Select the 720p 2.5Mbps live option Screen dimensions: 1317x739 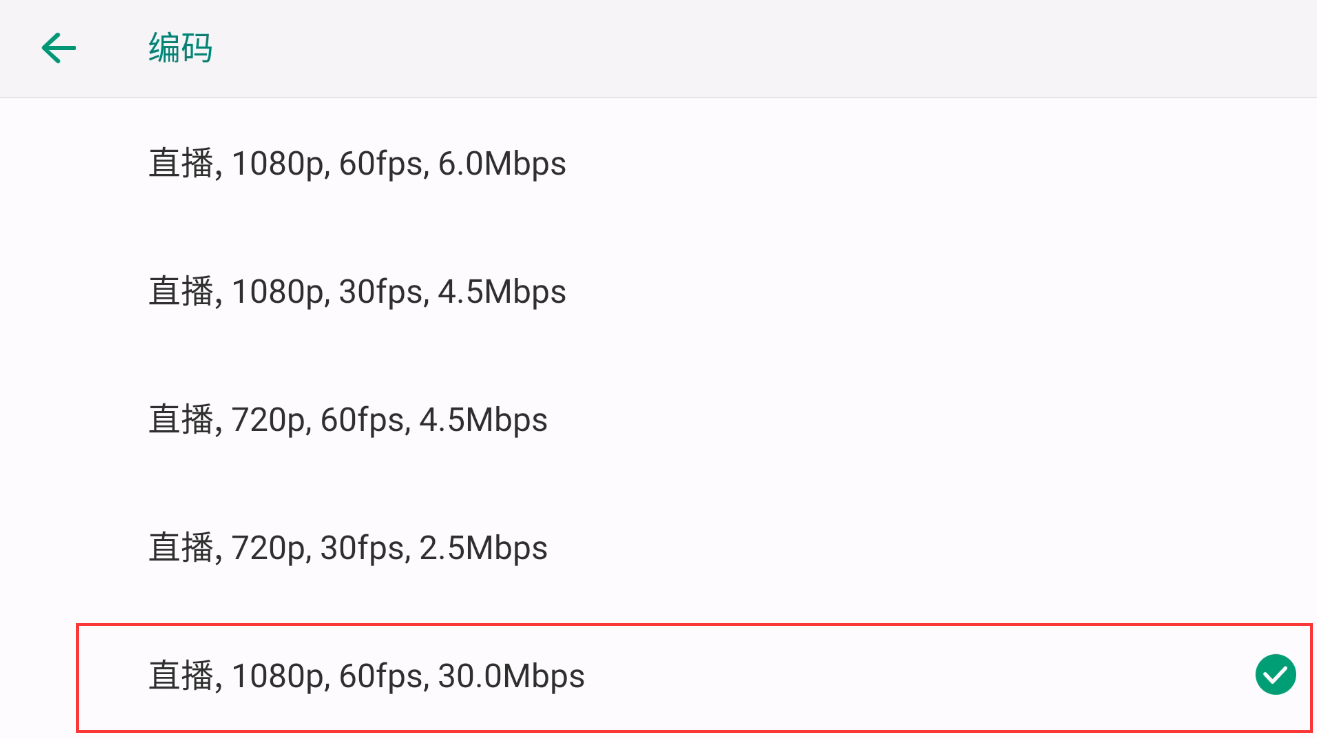click(x=658, y=548)
